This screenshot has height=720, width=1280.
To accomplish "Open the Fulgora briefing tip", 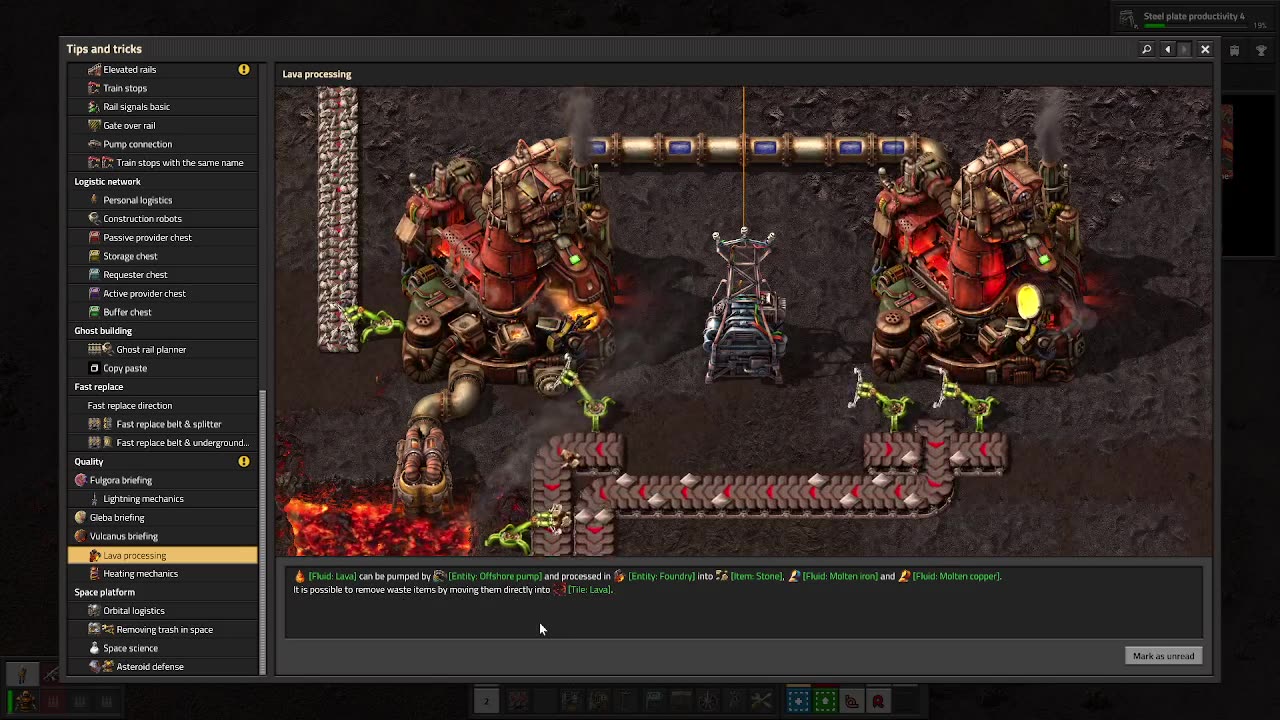I will coord(162,480).
